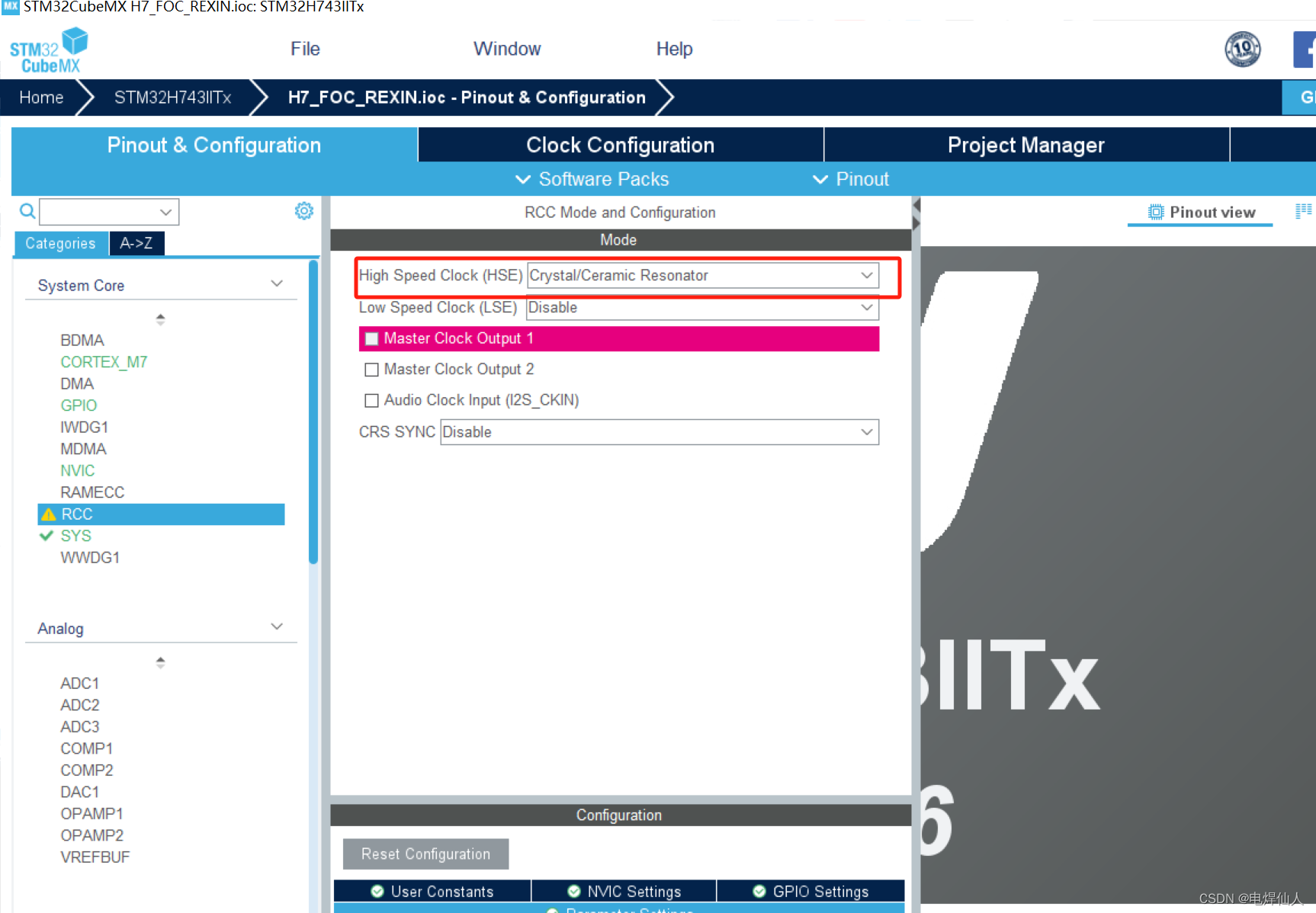Select Pinout & Configuration tab
The height and width of the screenshot is (913, 1316).
[214, 145]
